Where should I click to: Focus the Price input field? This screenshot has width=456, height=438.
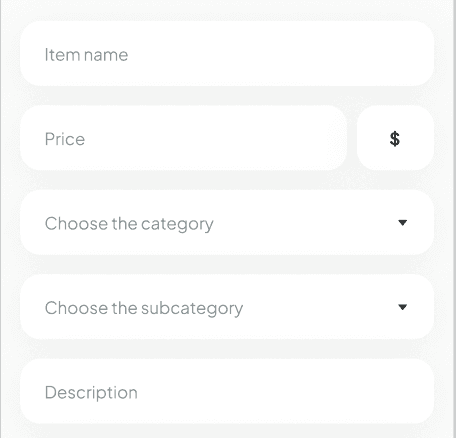[183, 138]
